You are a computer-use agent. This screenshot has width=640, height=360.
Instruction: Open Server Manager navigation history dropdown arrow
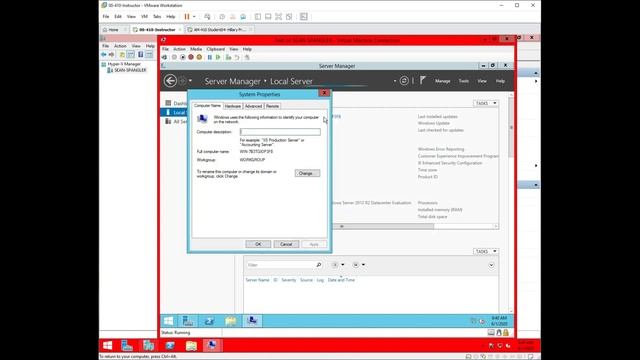pos(190,81)
